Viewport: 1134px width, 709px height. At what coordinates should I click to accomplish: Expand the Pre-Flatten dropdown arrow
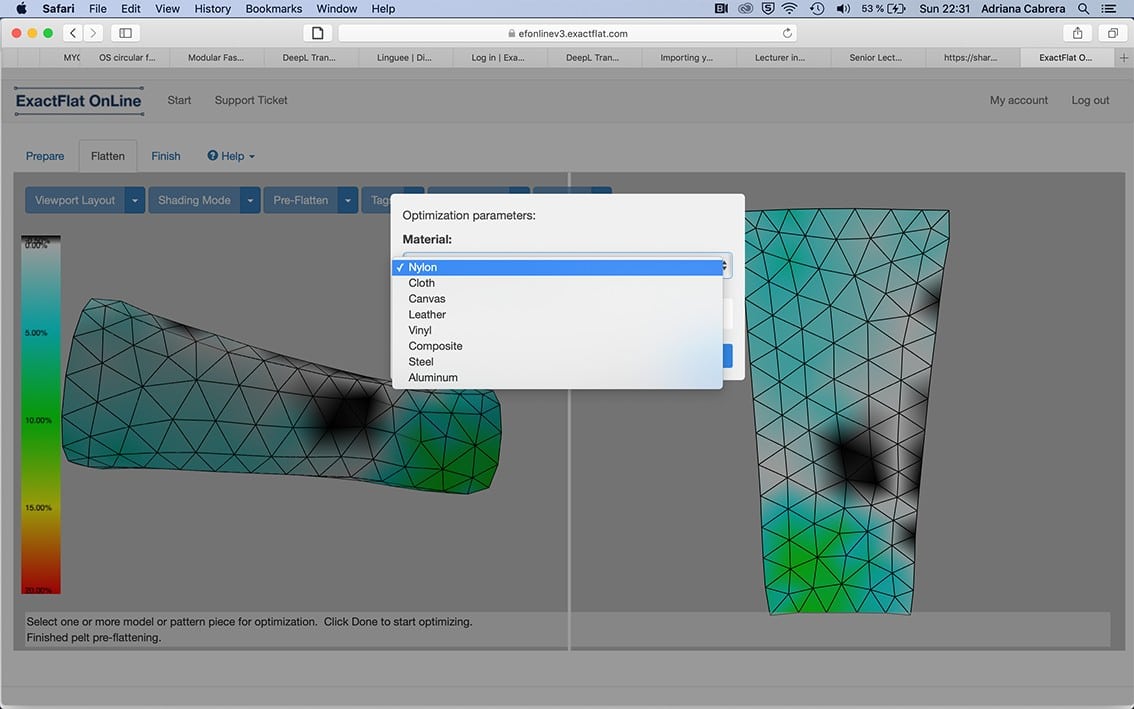(x=347, y=200)
